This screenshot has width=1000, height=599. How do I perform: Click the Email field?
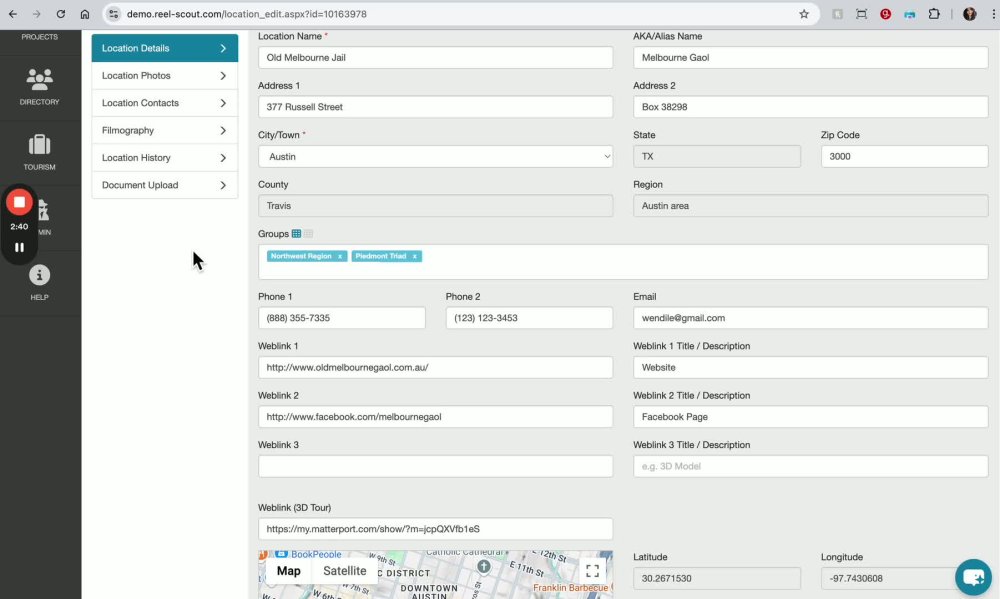pyautogui.click(x=811, y=318)
